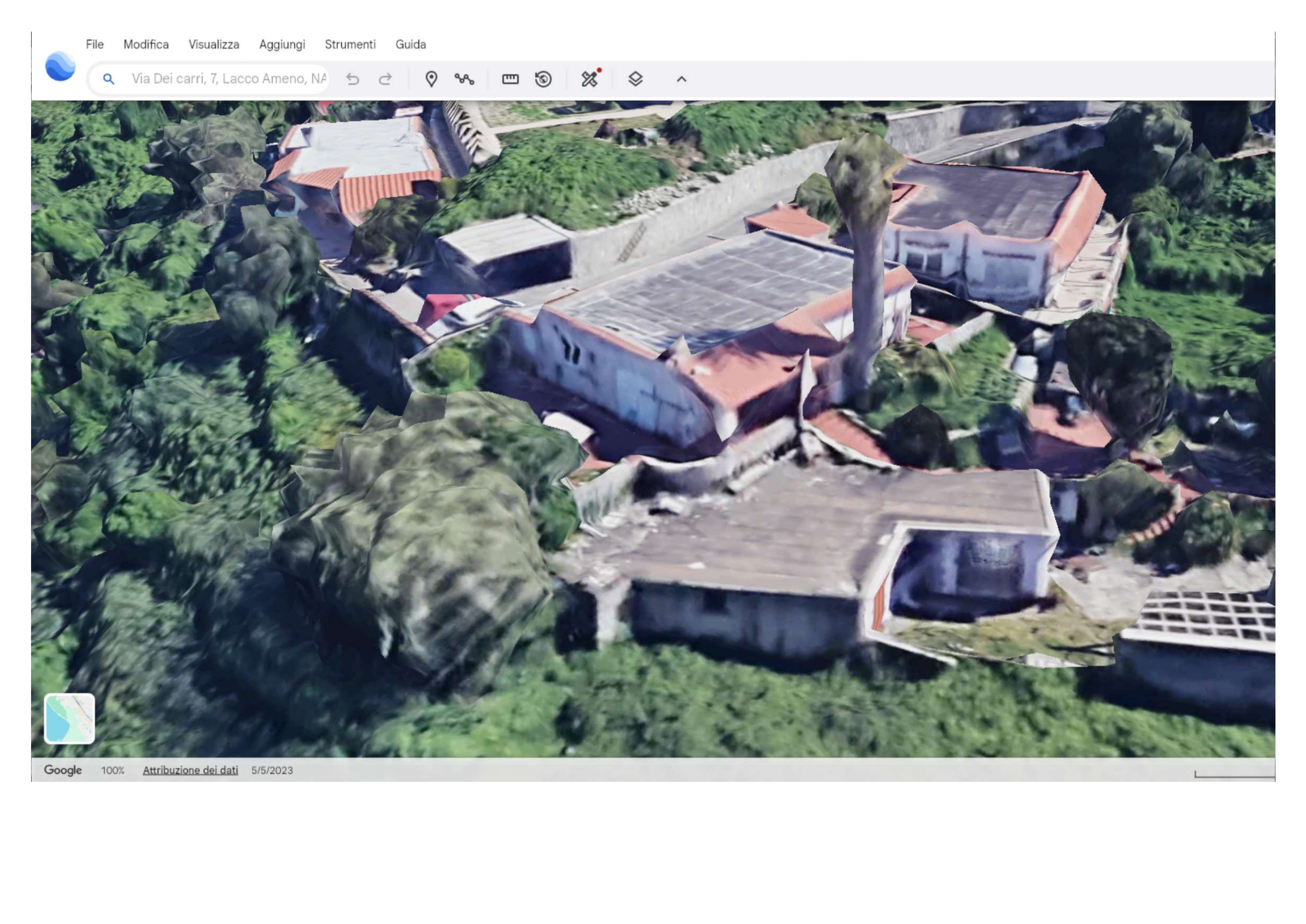Click the search field with Via Dei carri

(x=227, y=79)
